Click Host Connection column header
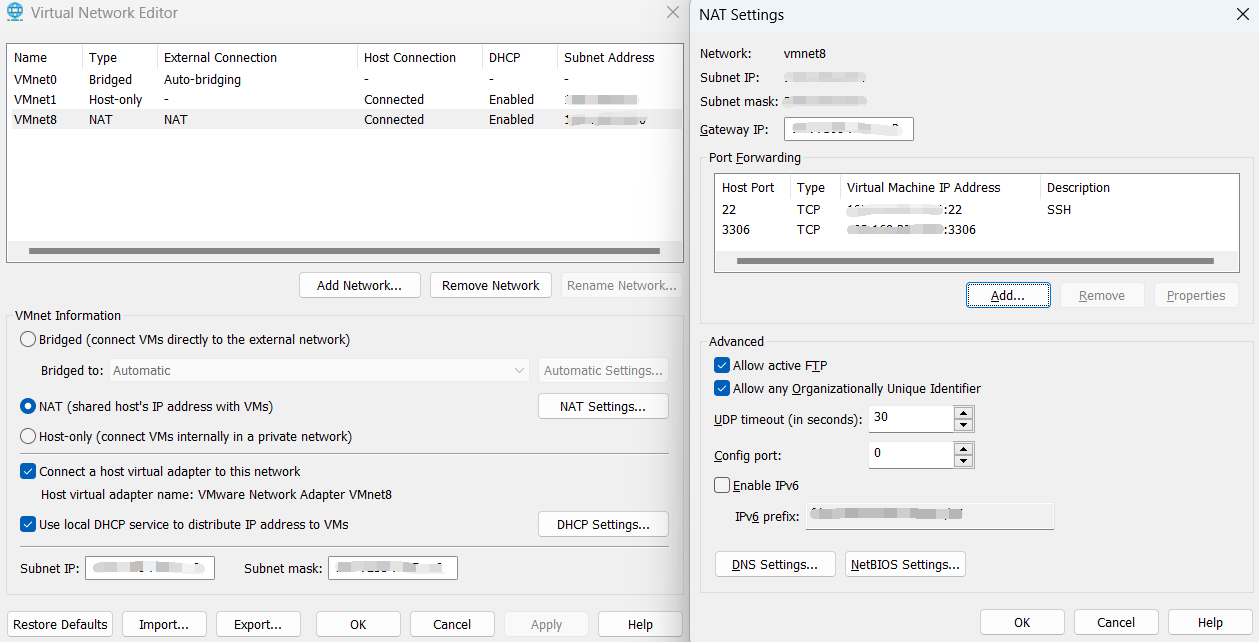 419,58
